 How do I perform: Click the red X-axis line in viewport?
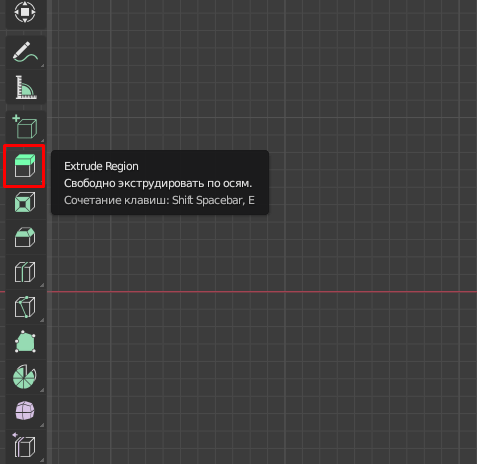(262, 292)
